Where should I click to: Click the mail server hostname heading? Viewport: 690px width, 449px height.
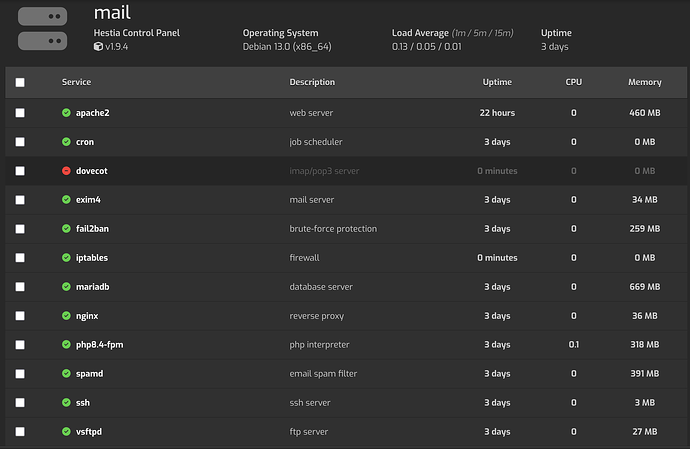[112, 13]
